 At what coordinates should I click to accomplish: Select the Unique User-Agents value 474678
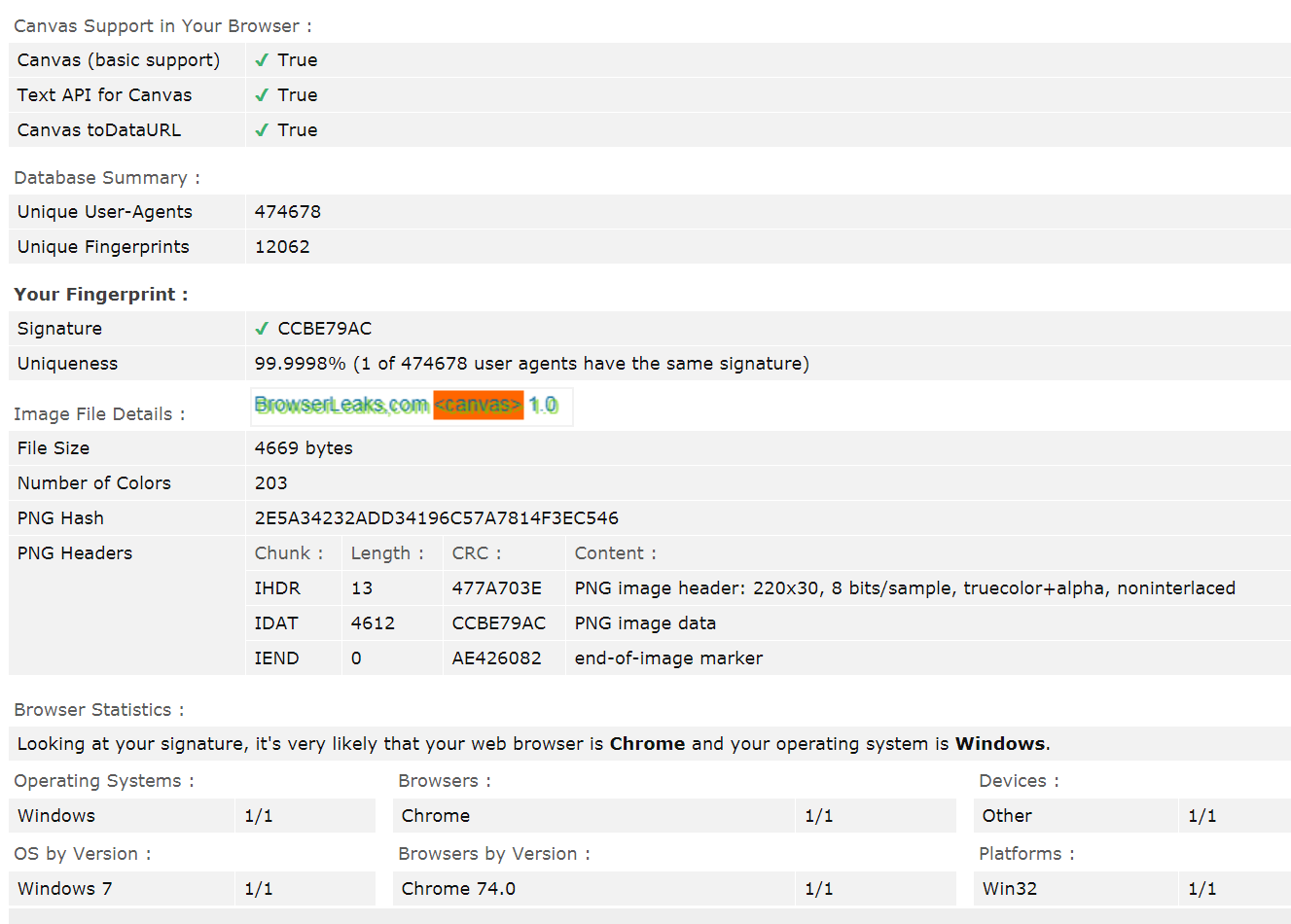pyautogui.click(x=288, y=212)
